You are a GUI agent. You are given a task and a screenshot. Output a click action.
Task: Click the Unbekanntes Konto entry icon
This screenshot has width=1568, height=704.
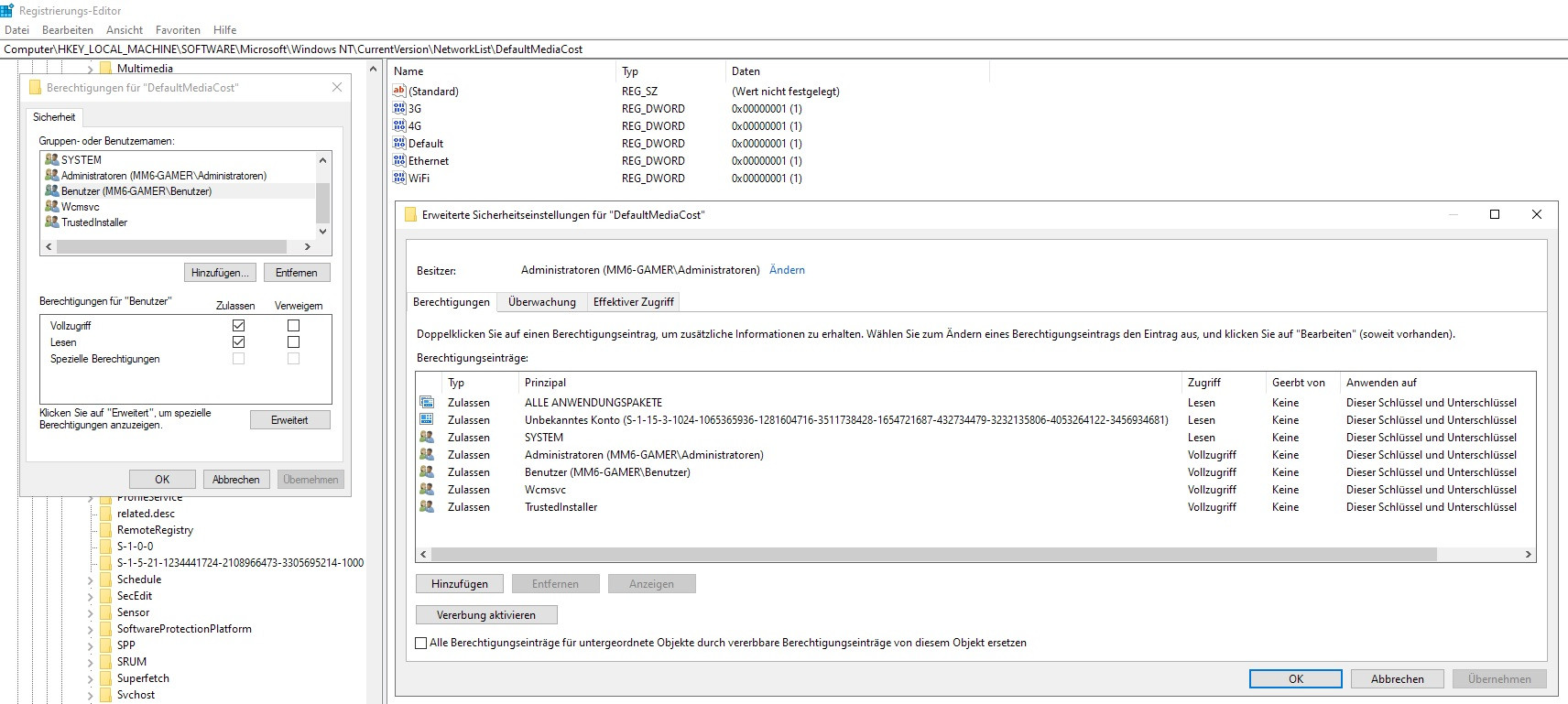click(x=427, y=419)
